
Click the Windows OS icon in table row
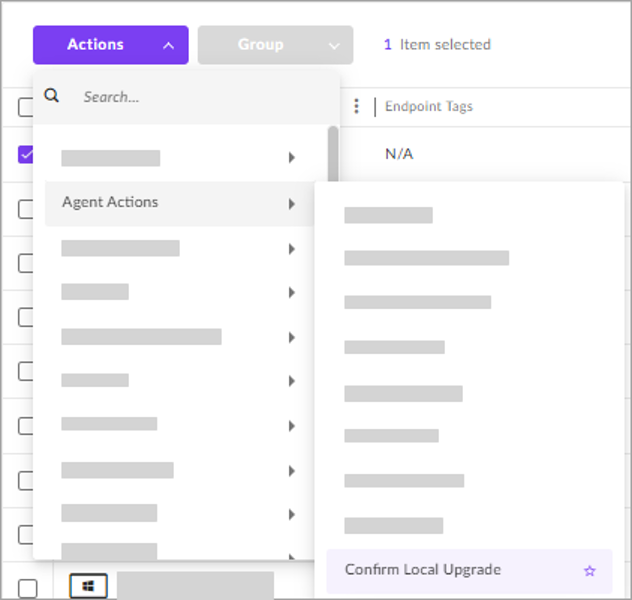[88, 585]
